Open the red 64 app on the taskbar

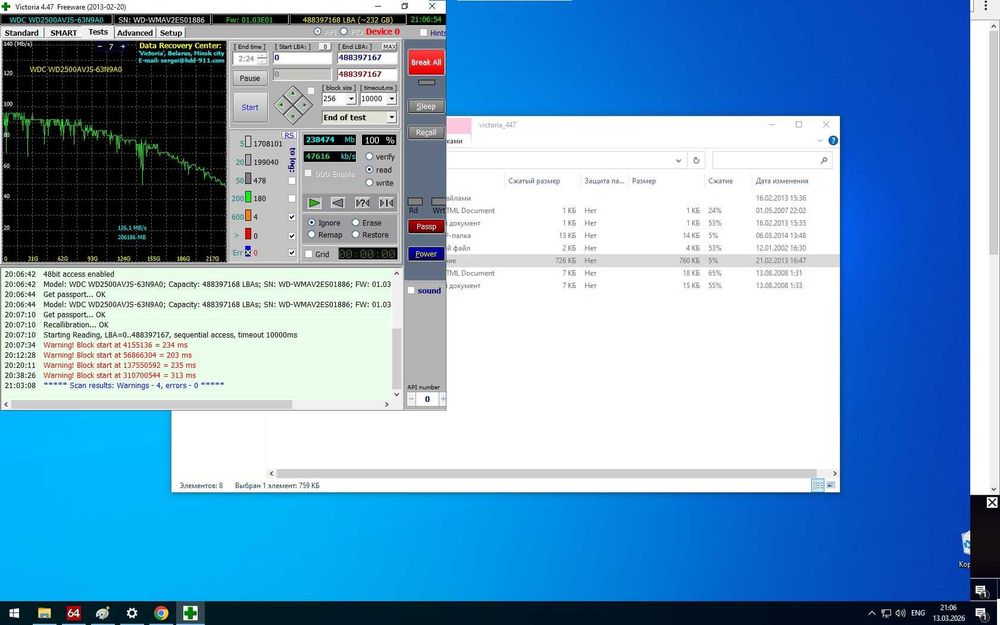(73, 614)
